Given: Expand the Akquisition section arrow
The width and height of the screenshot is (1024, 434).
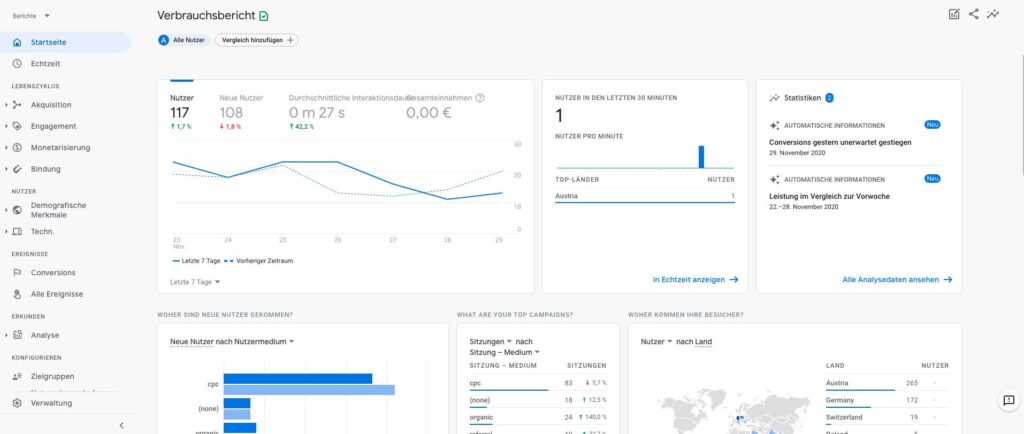Looking at the screenshot, I should 6,105.
